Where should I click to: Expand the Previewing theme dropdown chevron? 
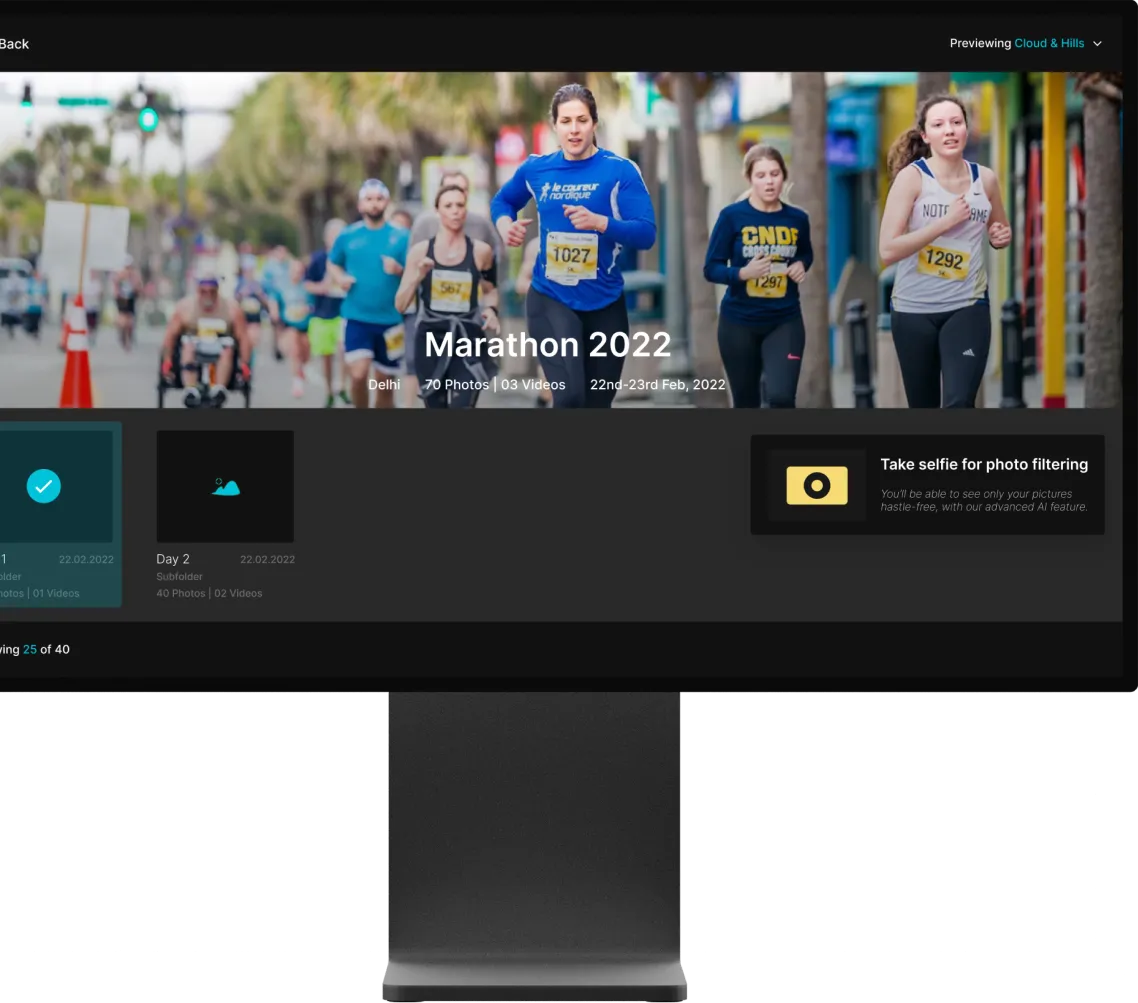tap(1097, 44)
